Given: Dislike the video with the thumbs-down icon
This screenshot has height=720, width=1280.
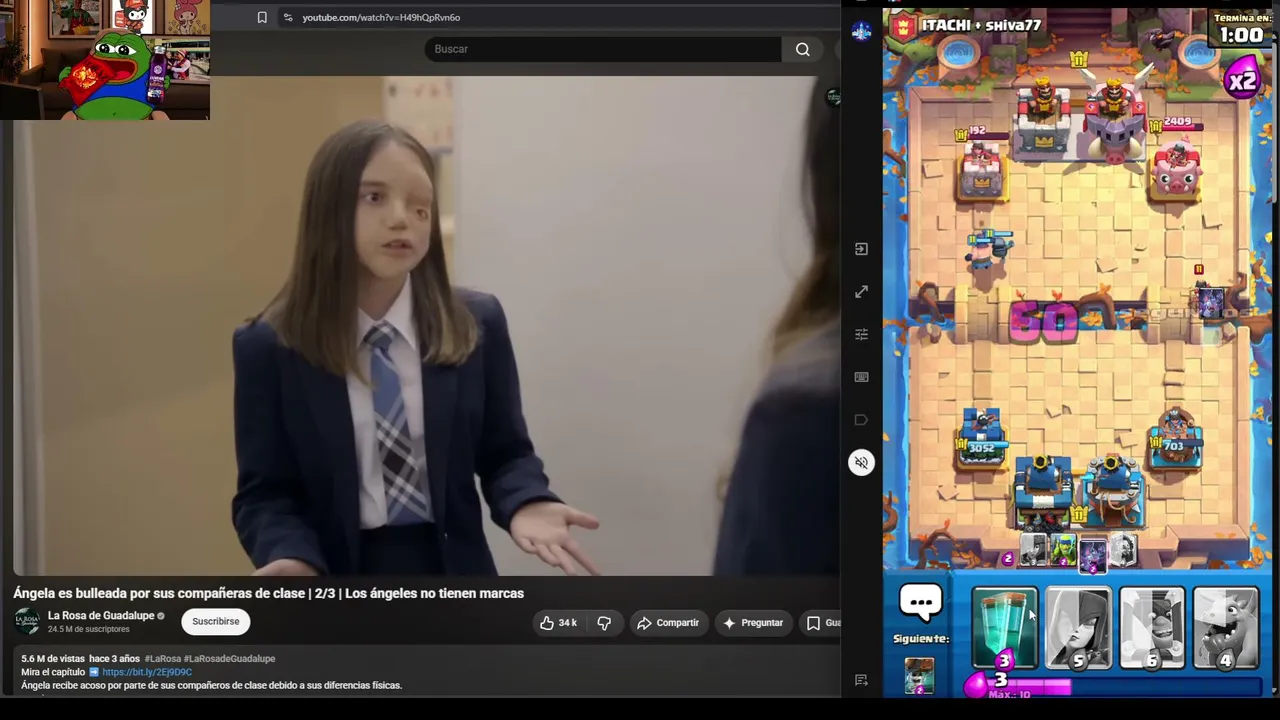Looking at the screenshot, I should pyautogui.click(x=604, y=622).
